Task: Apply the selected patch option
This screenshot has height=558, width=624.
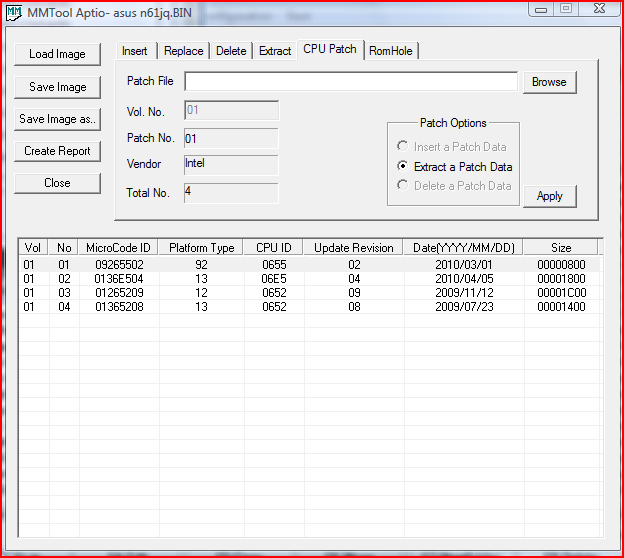Action: [549, 196]
